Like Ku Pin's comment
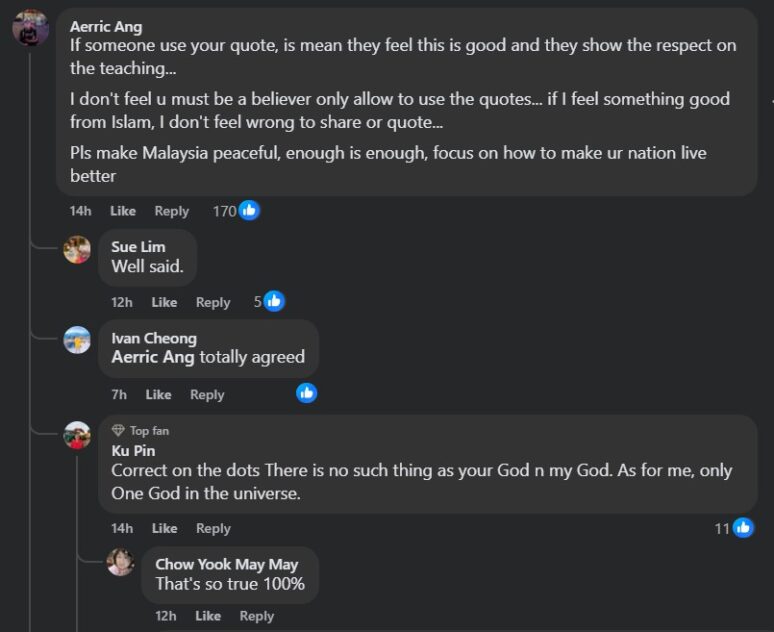Screen dimensions: 774x632 tap(164, 528)
